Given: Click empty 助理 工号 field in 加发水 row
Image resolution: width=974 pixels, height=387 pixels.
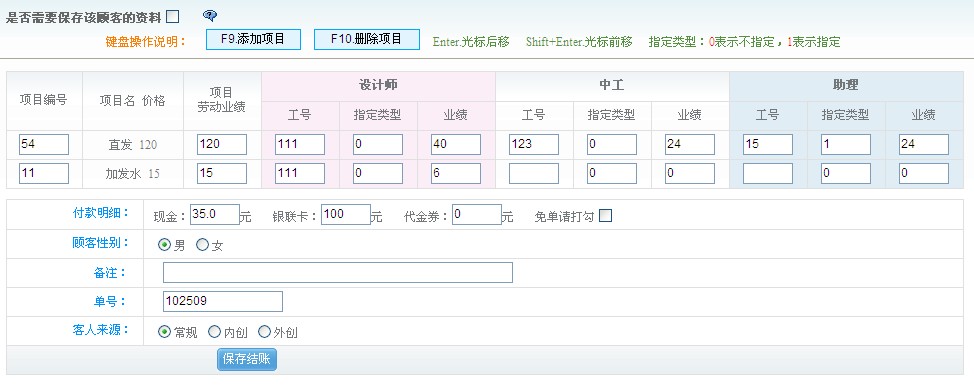Looking at the screenshot, I should (768, 173).
